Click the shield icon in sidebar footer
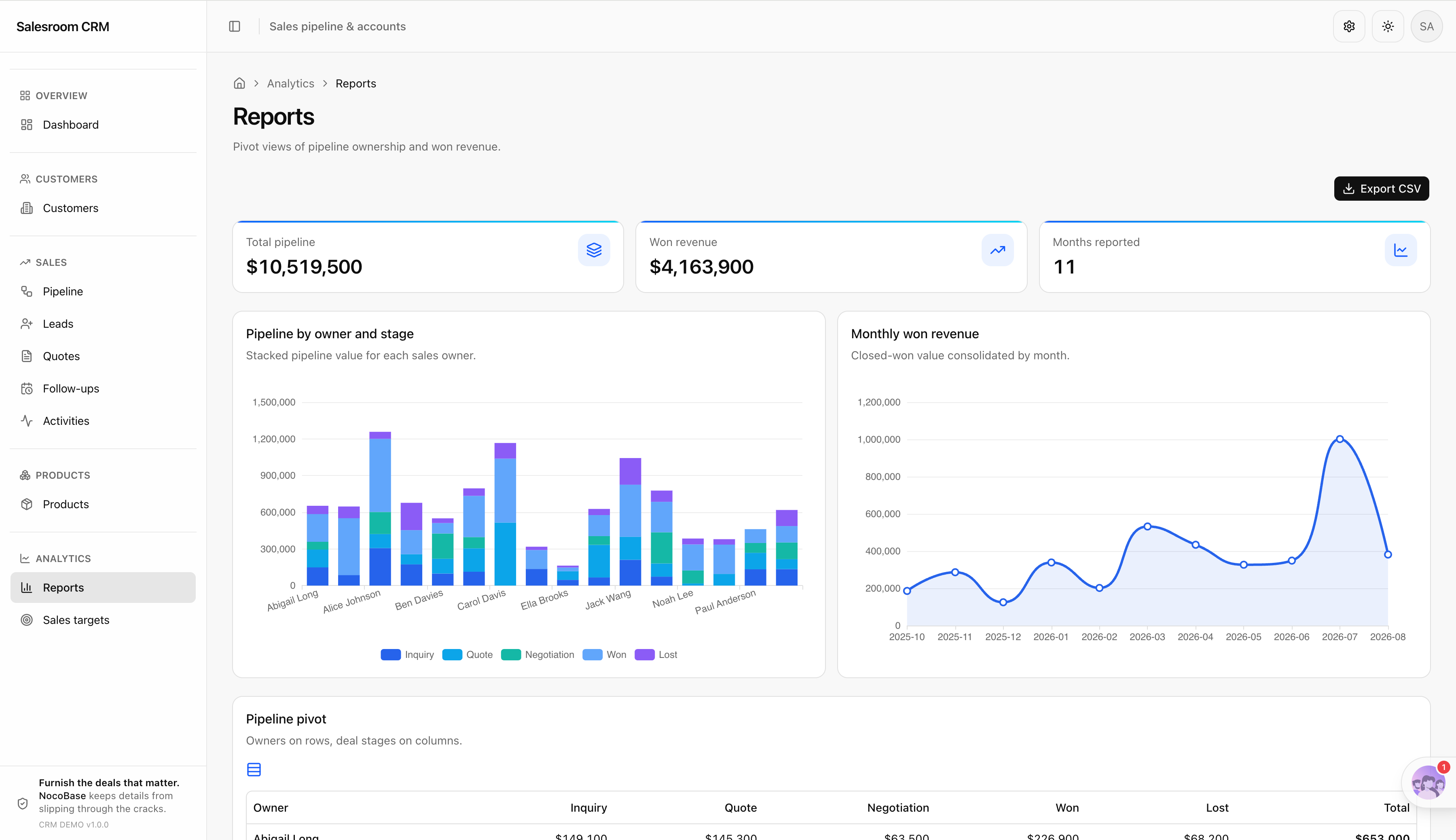This screenshot has width=1456, height=840. click(x=23, y=803)
